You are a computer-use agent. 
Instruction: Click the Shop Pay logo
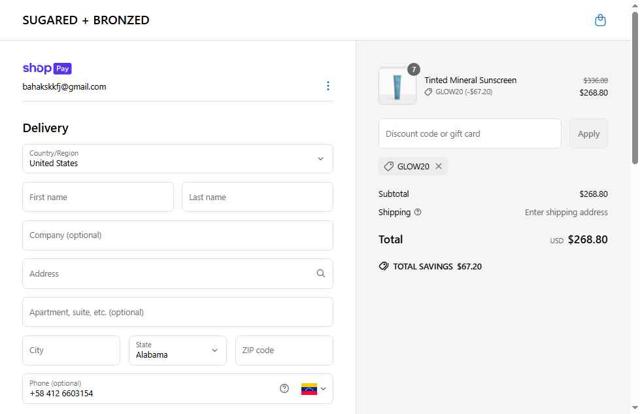click(x=47, y=68)
